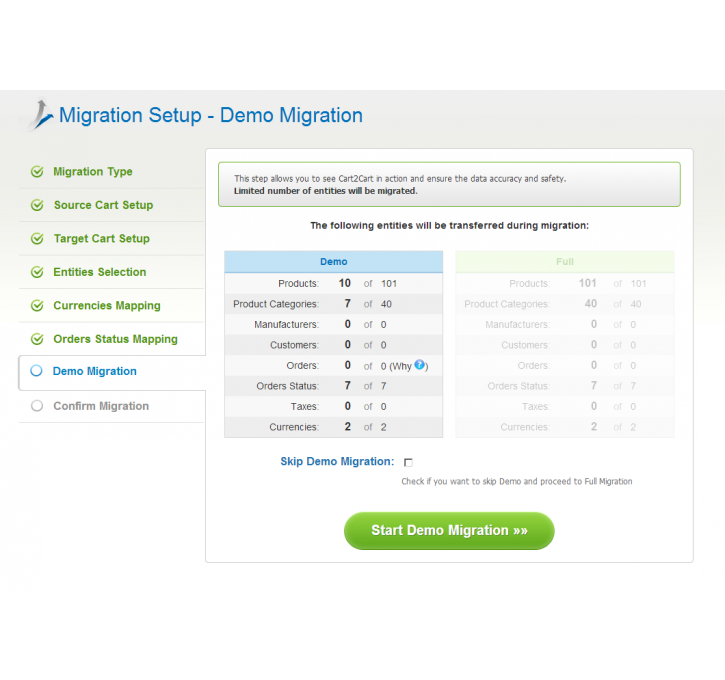Click Orders Status label in Full table
Viewport: 725px width, 680px height.
click(518, 386)
